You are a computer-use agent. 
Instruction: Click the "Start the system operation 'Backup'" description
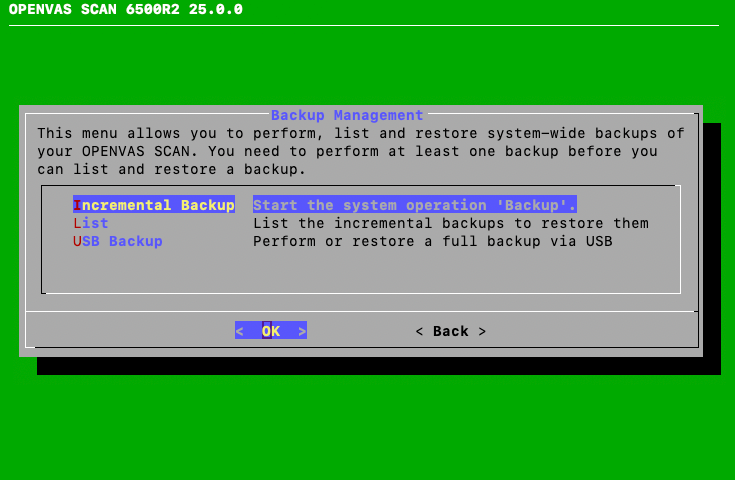pyautogui.click(x=414, y=205)
